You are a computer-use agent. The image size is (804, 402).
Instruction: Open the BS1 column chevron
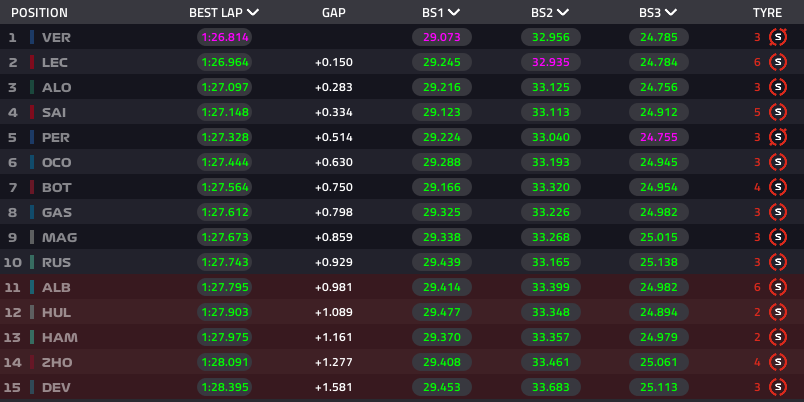pyautogui.click(x=454, y=13)
